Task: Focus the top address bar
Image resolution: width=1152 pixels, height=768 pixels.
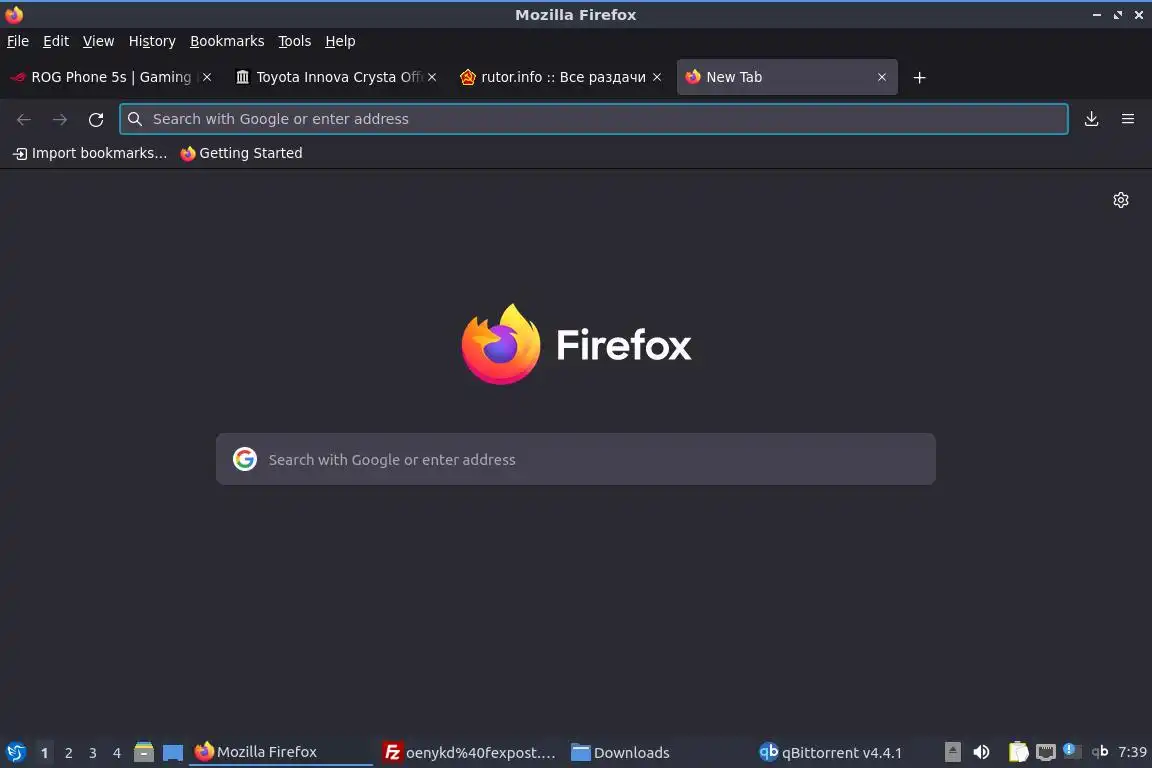Action: 594,119
